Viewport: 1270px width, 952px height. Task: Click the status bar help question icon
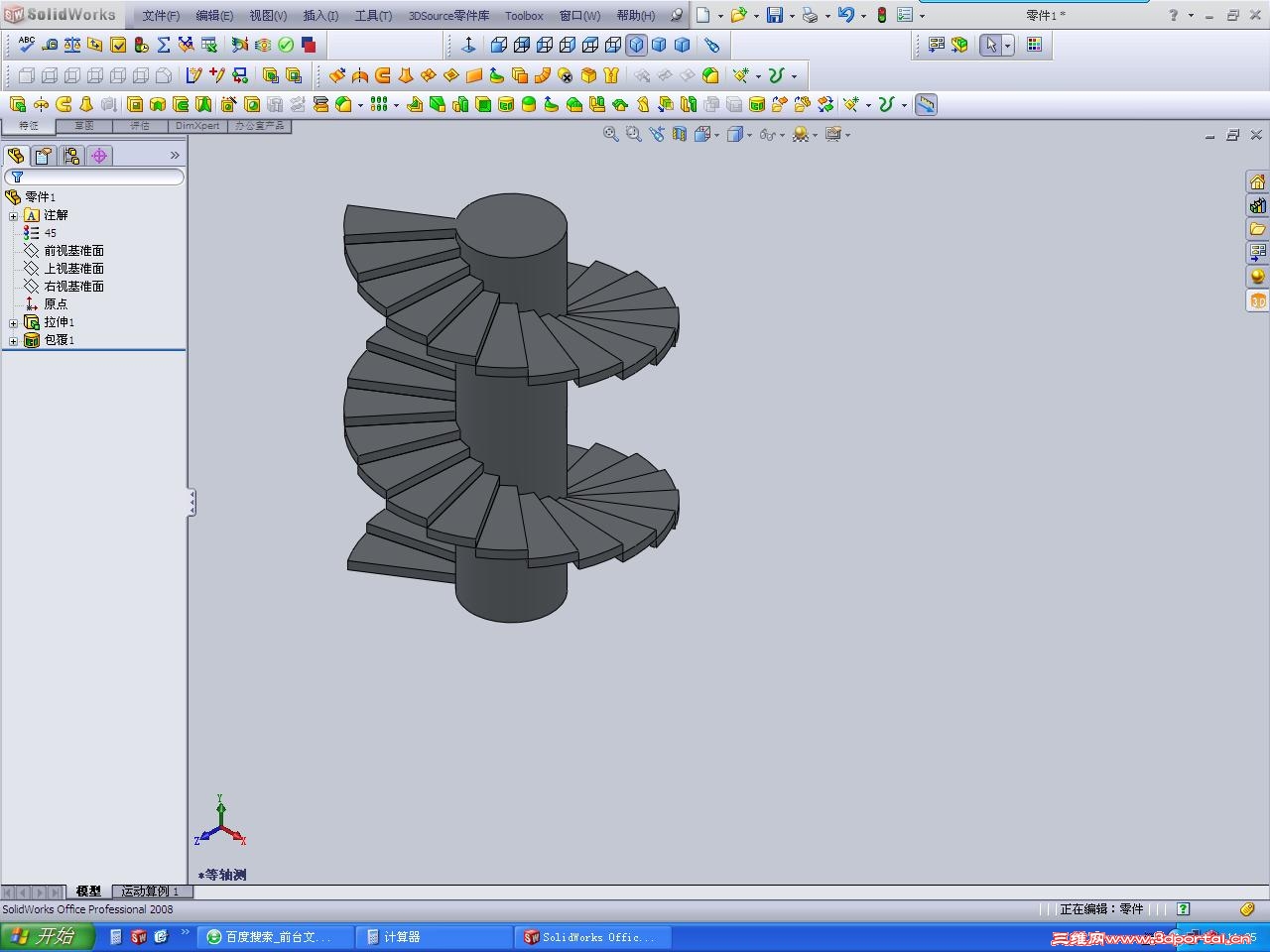(x=1183, y=908)
